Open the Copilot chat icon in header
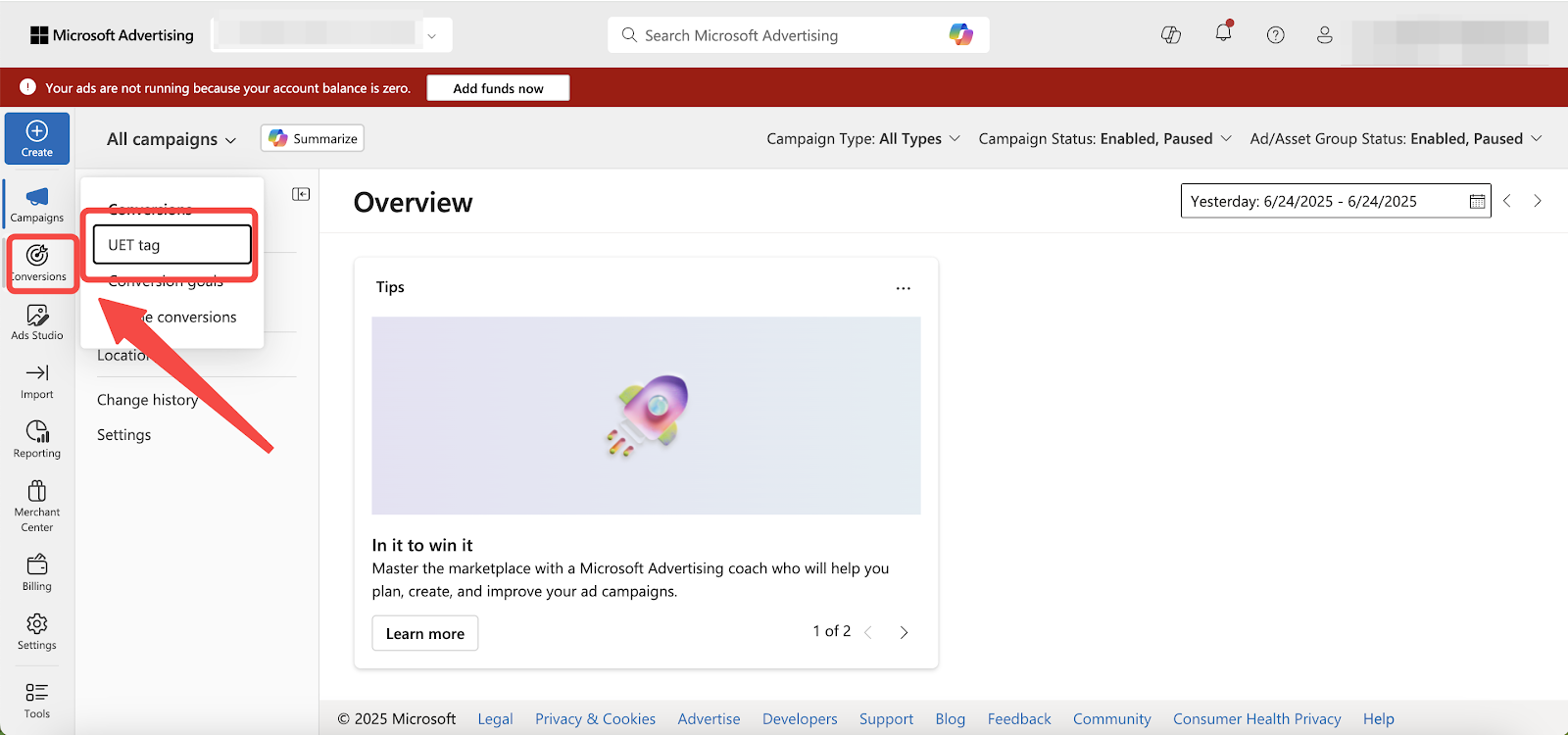 [1171, 35]
